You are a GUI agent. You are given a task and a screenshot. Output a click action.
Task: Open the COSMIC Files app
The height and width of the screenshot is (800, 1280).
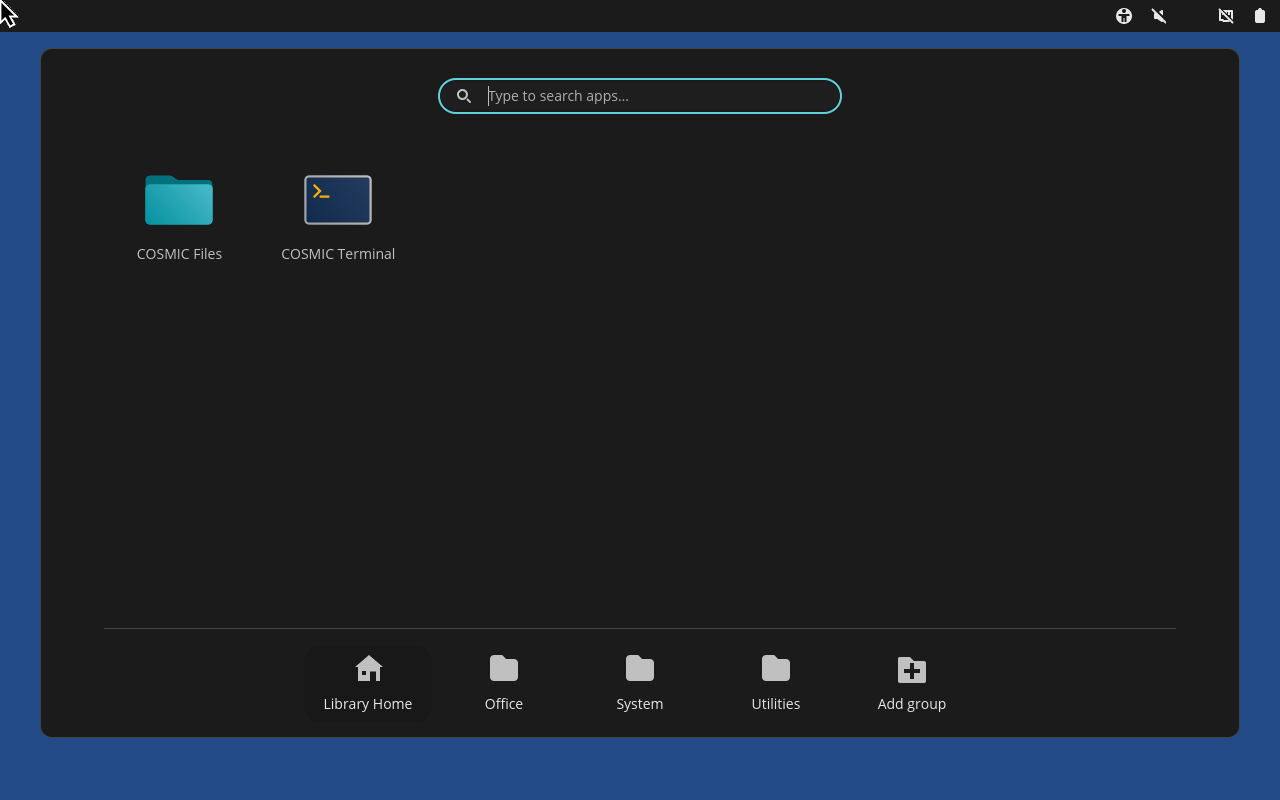point(179,216)
